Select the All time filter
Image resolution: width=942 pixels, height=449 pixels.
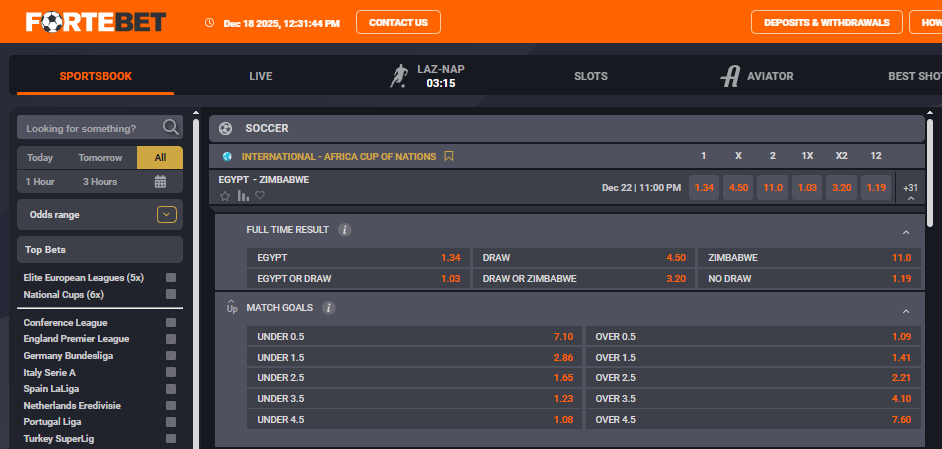point(160,157)
